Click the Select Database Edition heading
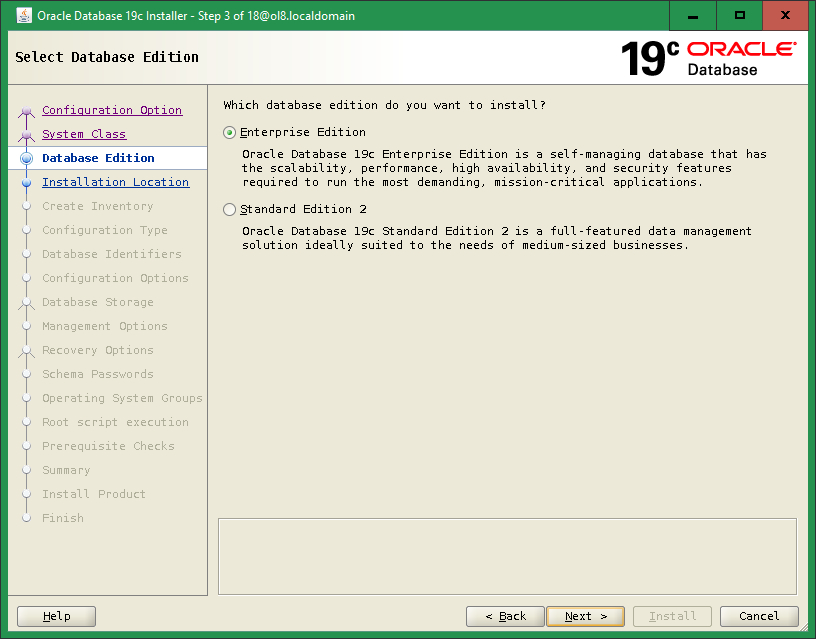The image size is (816, 639). [107, 57]
